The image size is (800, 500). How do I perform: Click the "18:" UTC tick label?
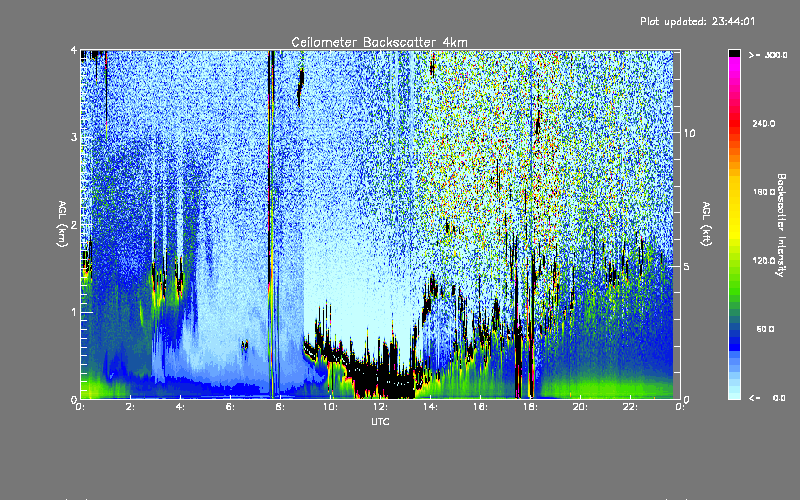click(x=530, y=407)
